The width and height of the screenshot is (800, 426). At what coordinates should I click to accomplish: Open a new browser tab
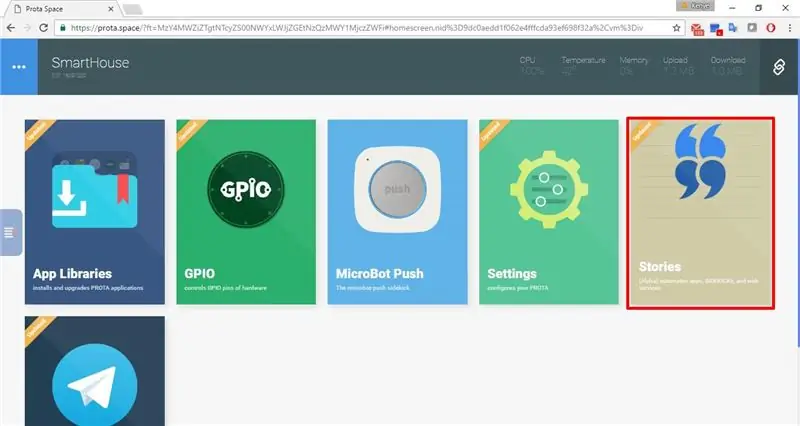pyautogui.click(x=133, y=9)
